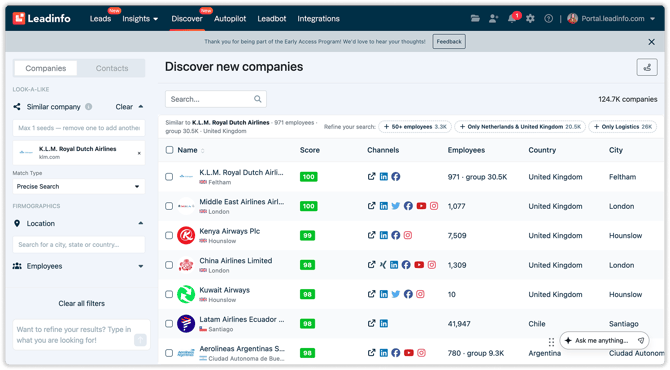Collapse the Location filter section
The width and height of the screenshot is (670, 370).
[x=141, y=223]
